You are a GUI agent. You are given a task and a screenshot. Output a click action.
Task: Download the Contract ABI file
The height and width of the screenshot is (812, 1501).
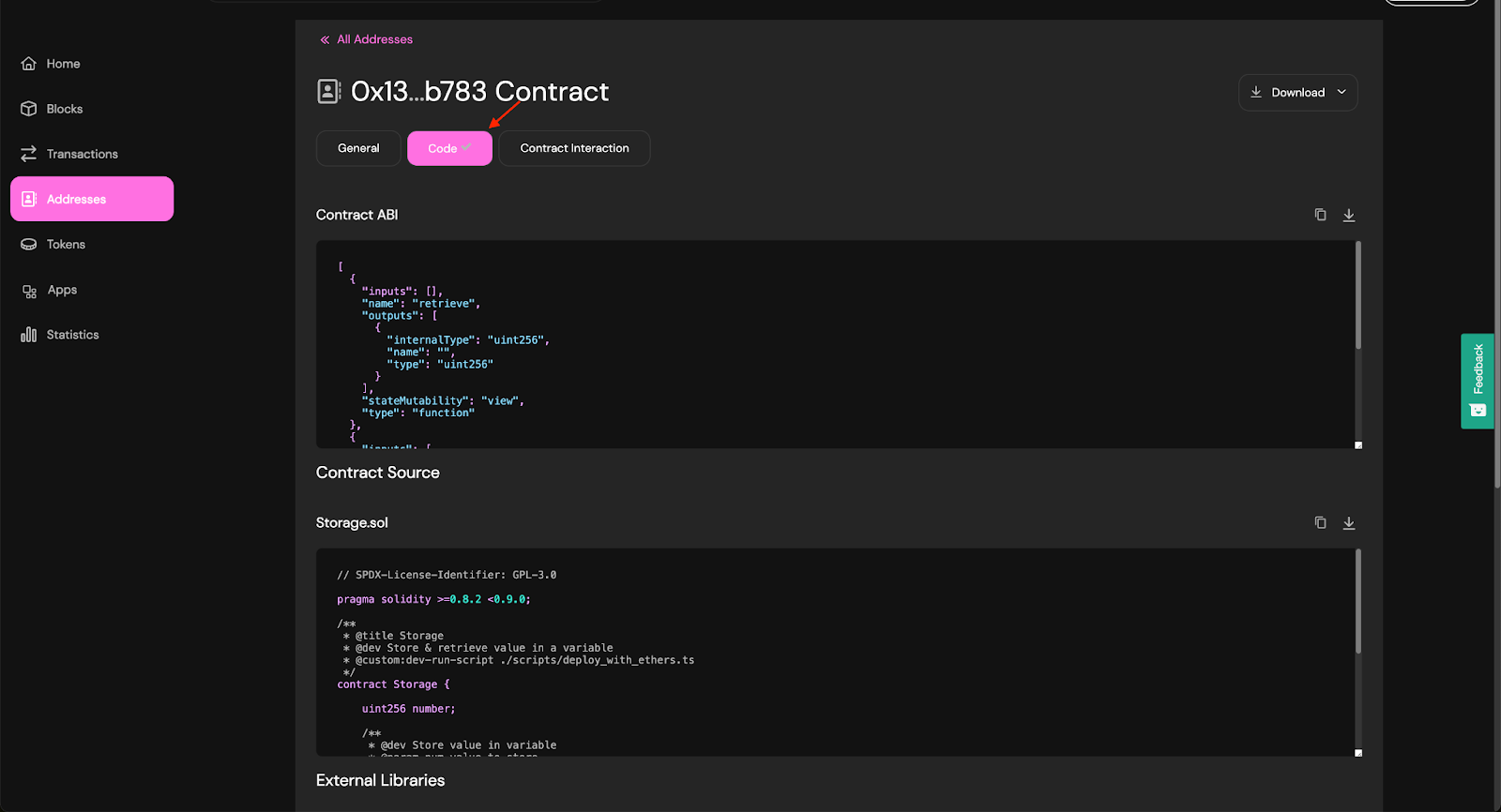point(1349,215)
